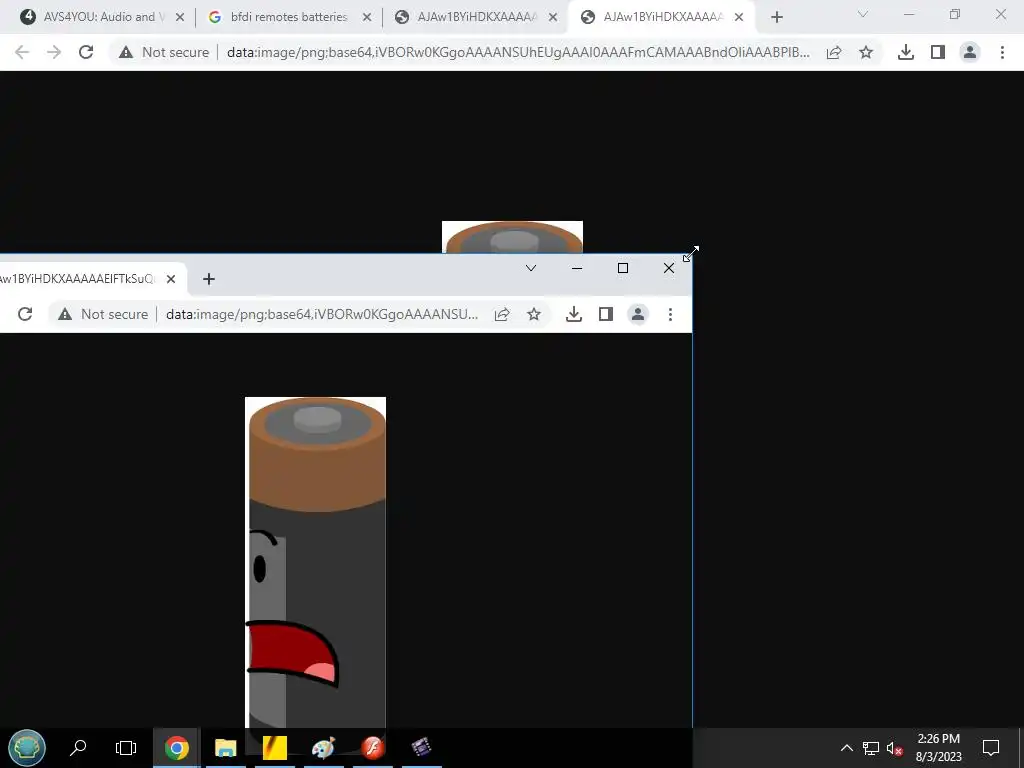Image resolution: width=1024 pixels, height=768 pixels.
Task: Switch to the bfdi remotes batteries tab
Action: [x=289, y=17]
